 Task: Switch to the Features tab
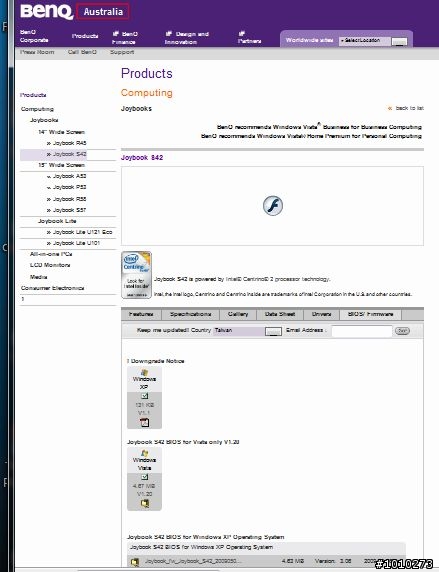click(141, 314)
